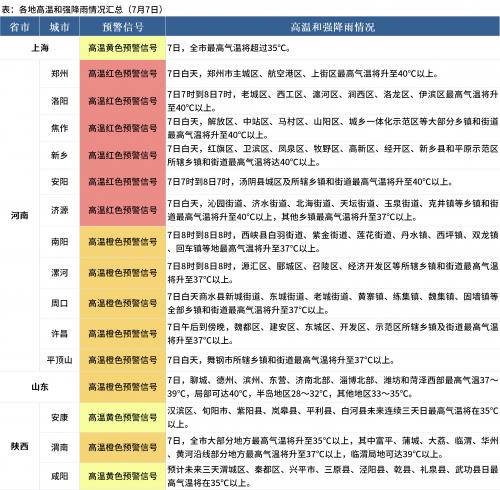Screen dimensions: 500x490
Task: Click the 安阳 red warning cell
Action: coord(123,182)
